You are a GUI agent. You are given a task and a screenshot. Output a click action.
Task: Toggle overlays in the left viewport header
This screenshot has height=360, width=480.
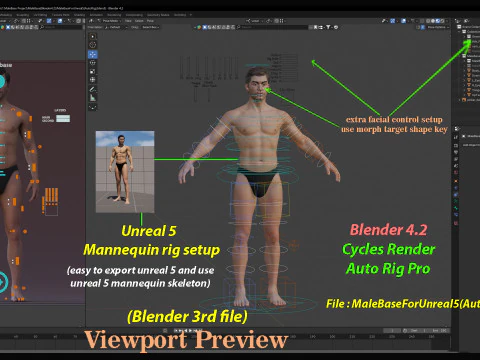(x=60, y=21)
